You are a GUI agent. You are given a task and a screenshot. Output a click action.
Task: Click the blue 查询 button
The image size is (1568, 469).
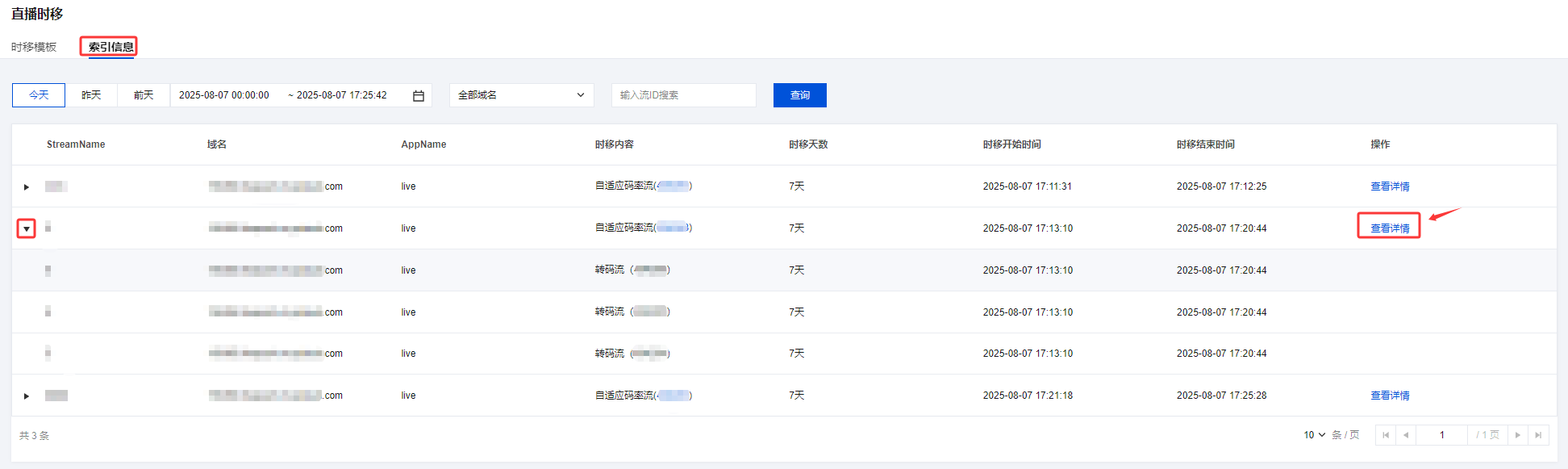pyautogui.click(x=799, y=95)
